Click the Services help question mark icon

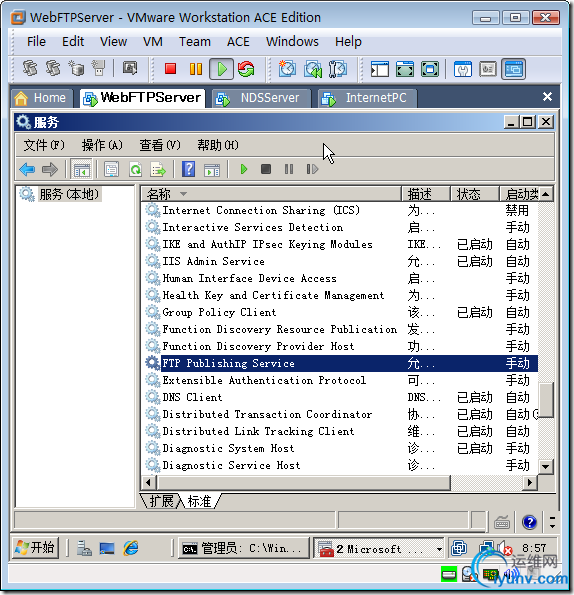[189, 169]
